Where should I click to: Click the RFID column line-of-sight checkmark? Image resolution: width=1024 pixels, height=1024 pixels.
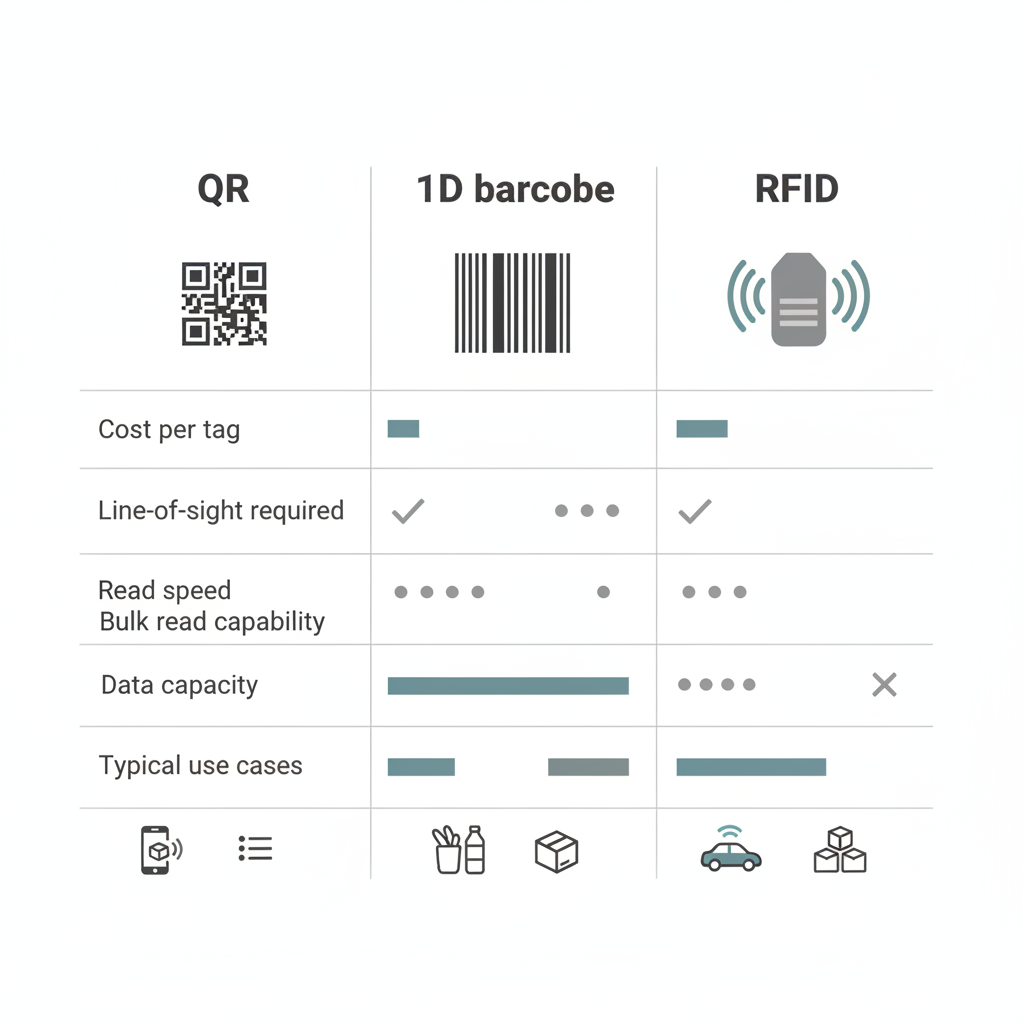tap(695, 511)
